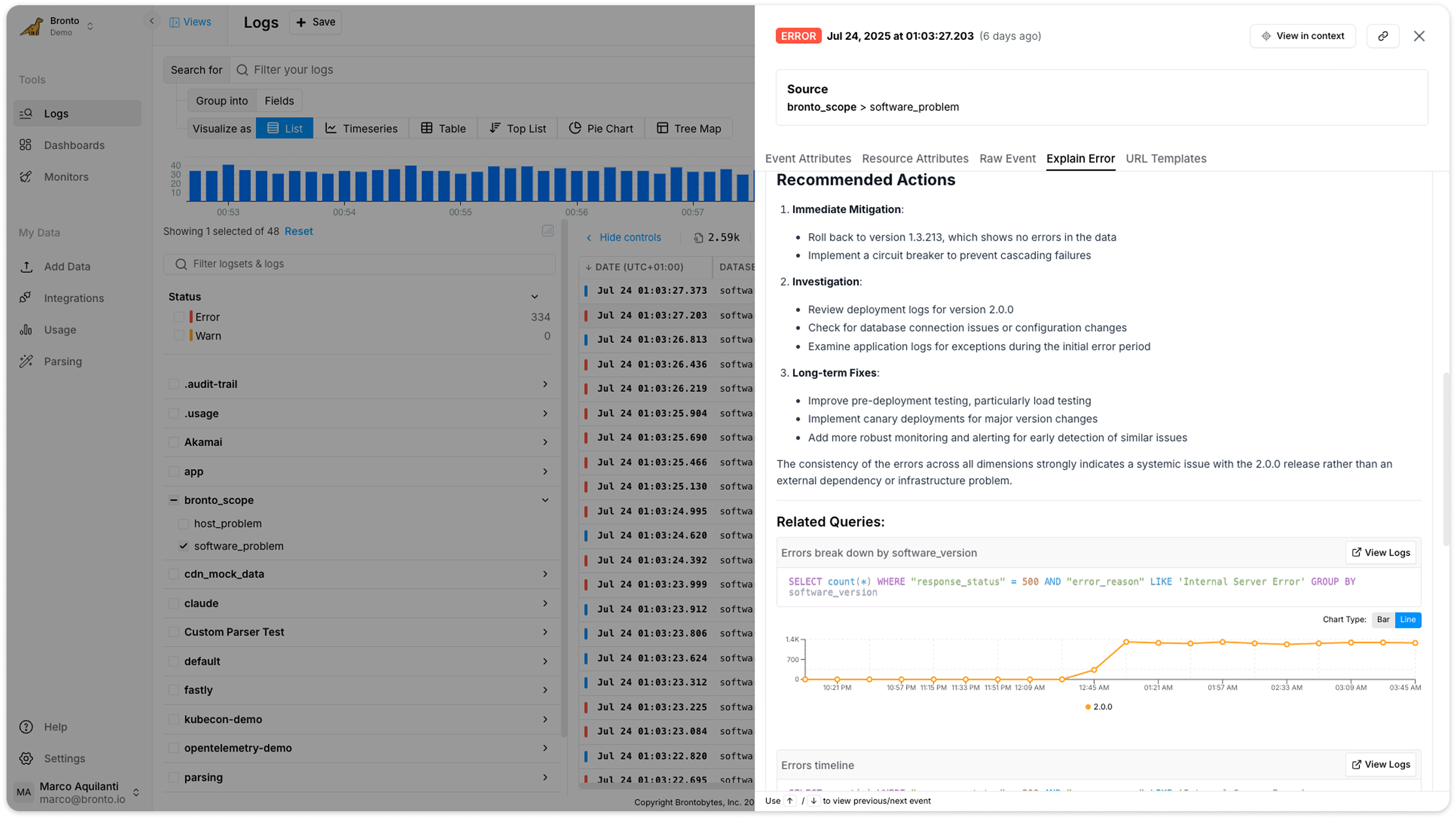
Task: Check the .audit-trail logset
Action: pos(174,384)
